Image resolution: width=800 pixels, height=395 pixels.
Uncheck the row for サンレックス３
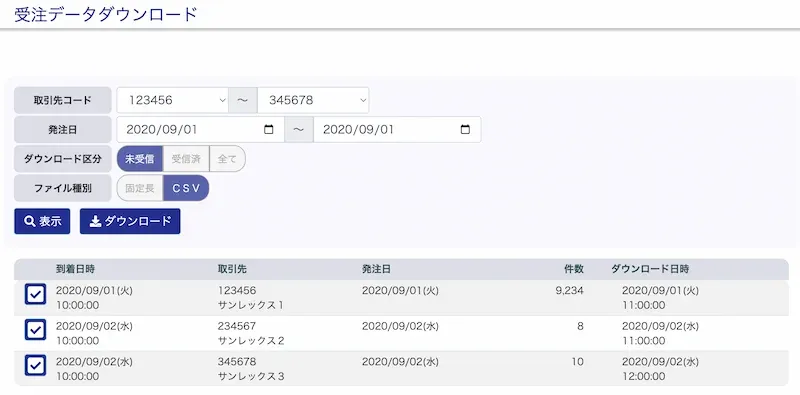(35, 365)
